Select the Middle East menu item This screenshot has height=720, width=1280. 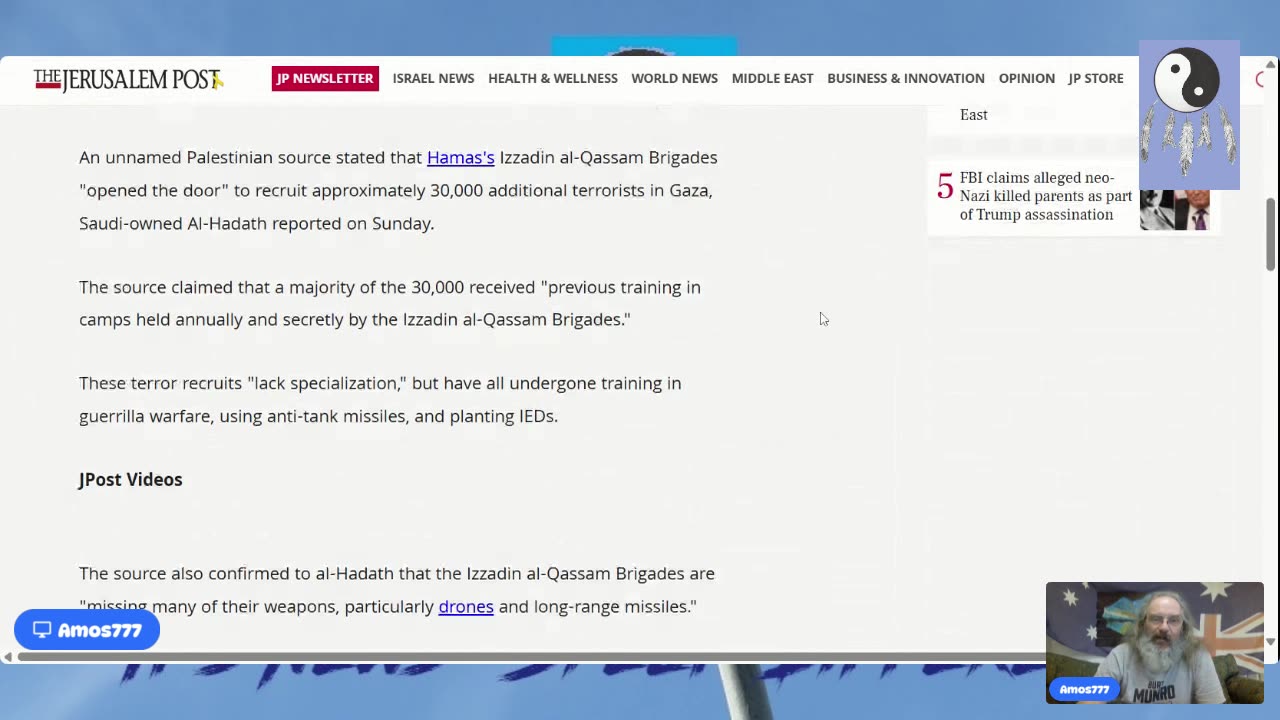coord(772,78)
